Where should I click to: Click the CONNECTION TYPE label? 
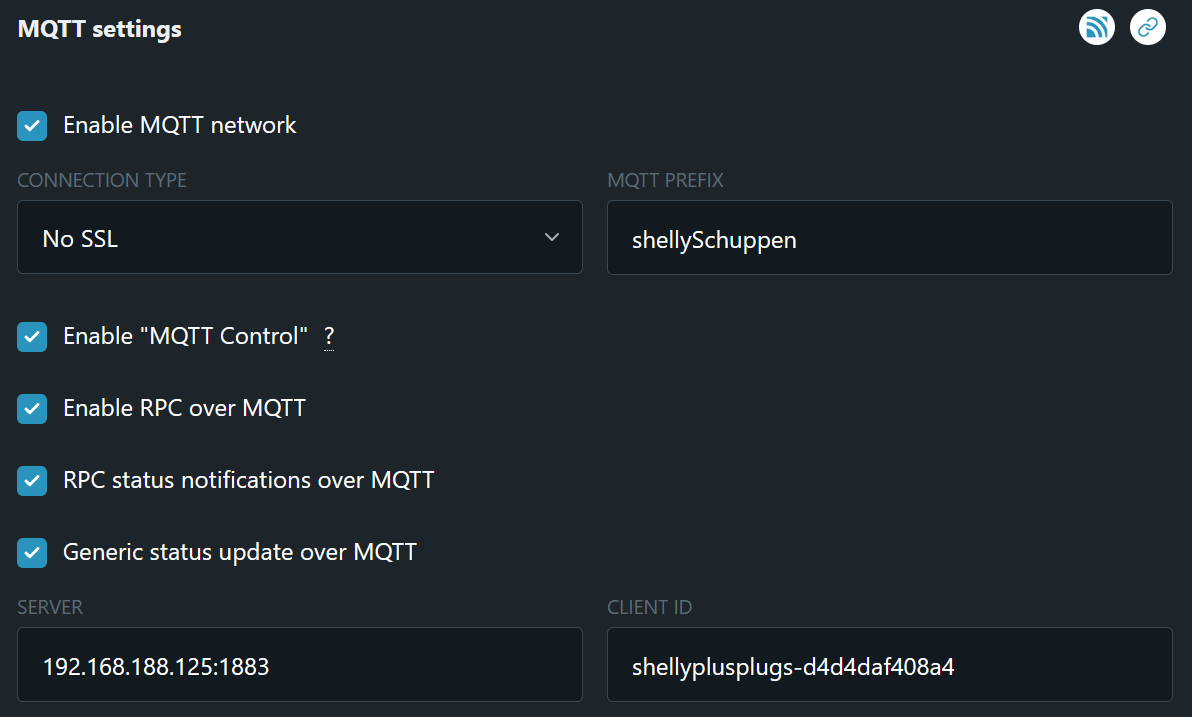coord(102,181)
